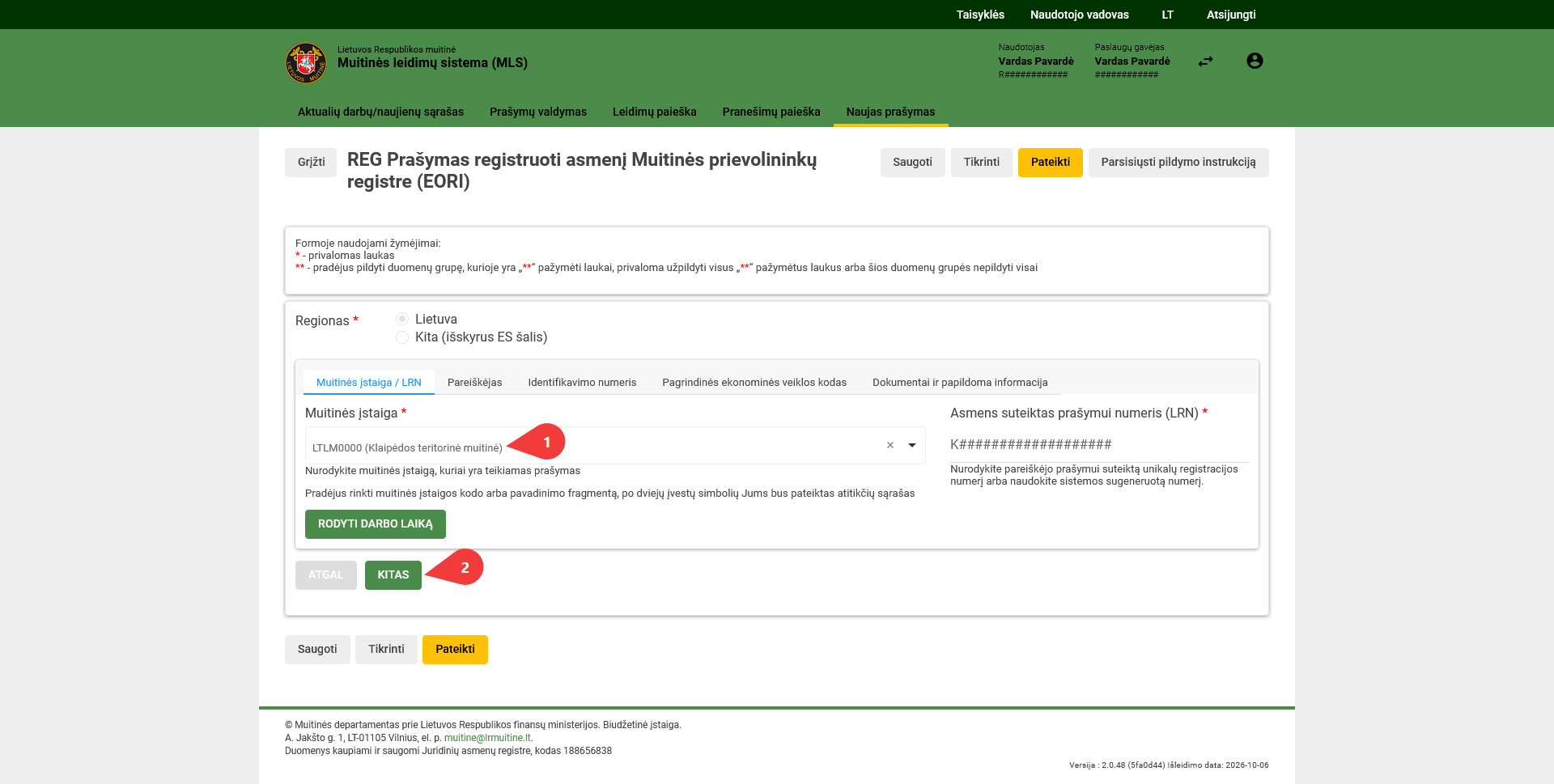1554x784 pixels.
Task: Click the switch user/role arrows icon
Action: (1206, 61)
